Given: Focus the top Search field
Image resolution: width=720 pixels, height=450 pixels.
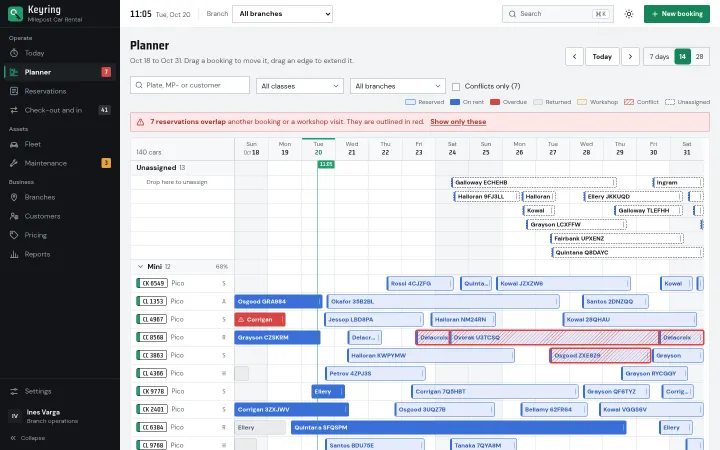Looking at the screenshot, I should 557,14.
